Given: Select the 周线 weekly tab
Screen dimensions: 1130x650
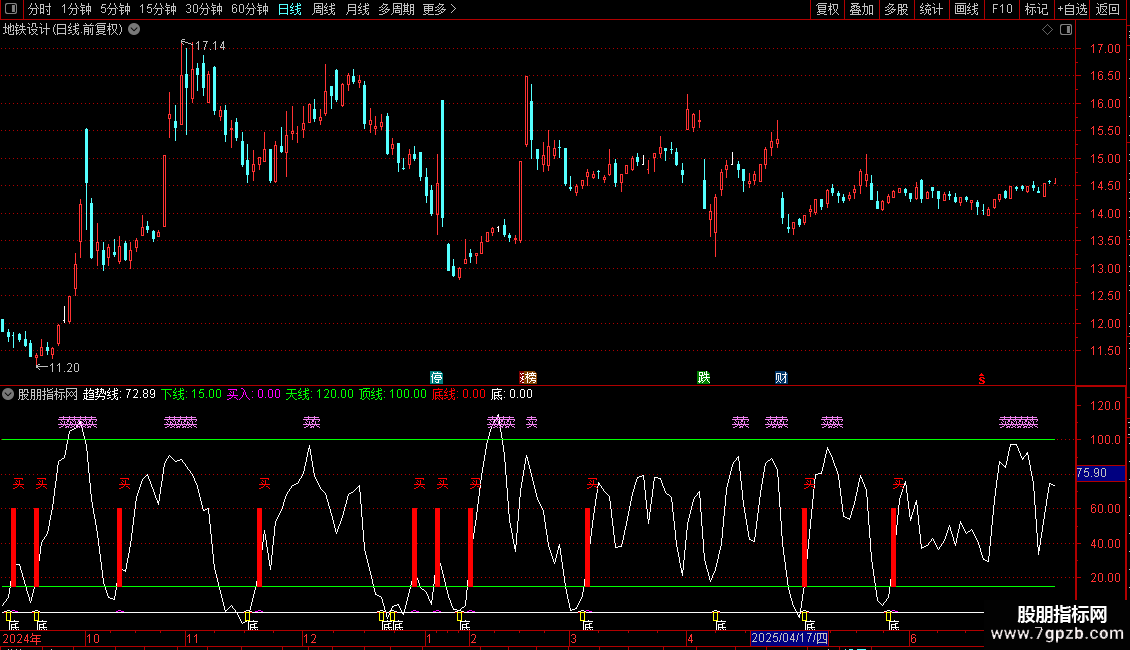Looking at the screenshot, I should click(324, 9).
